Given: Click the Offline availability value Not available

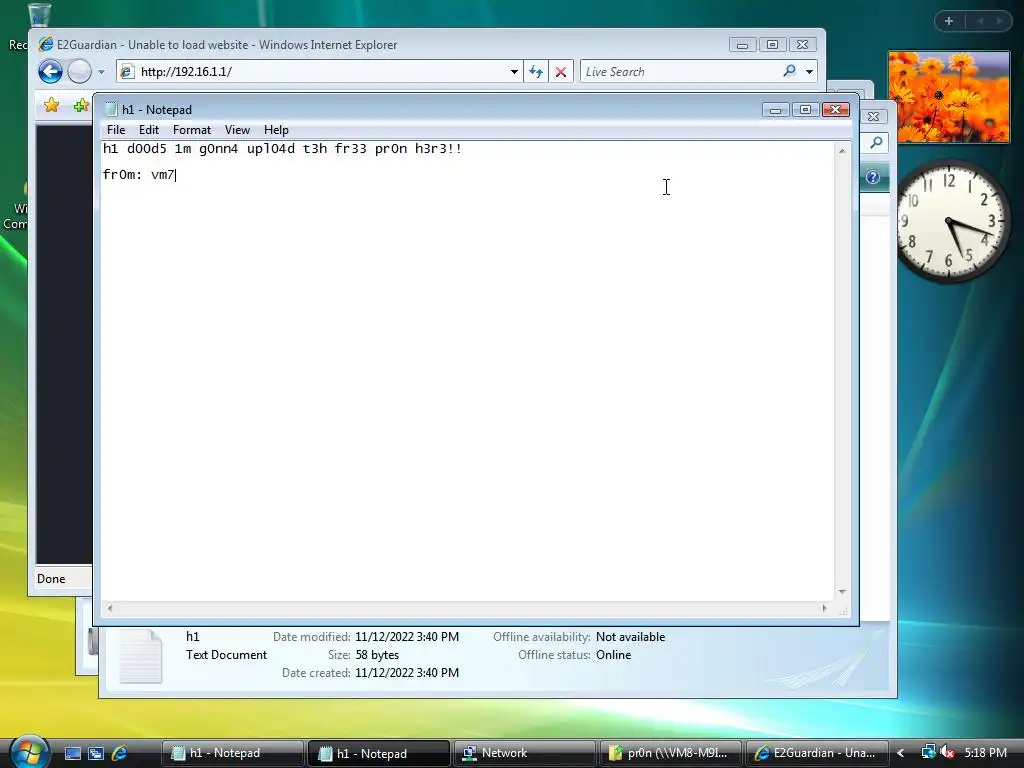Looking at the screenshot, I should (630, 637).
